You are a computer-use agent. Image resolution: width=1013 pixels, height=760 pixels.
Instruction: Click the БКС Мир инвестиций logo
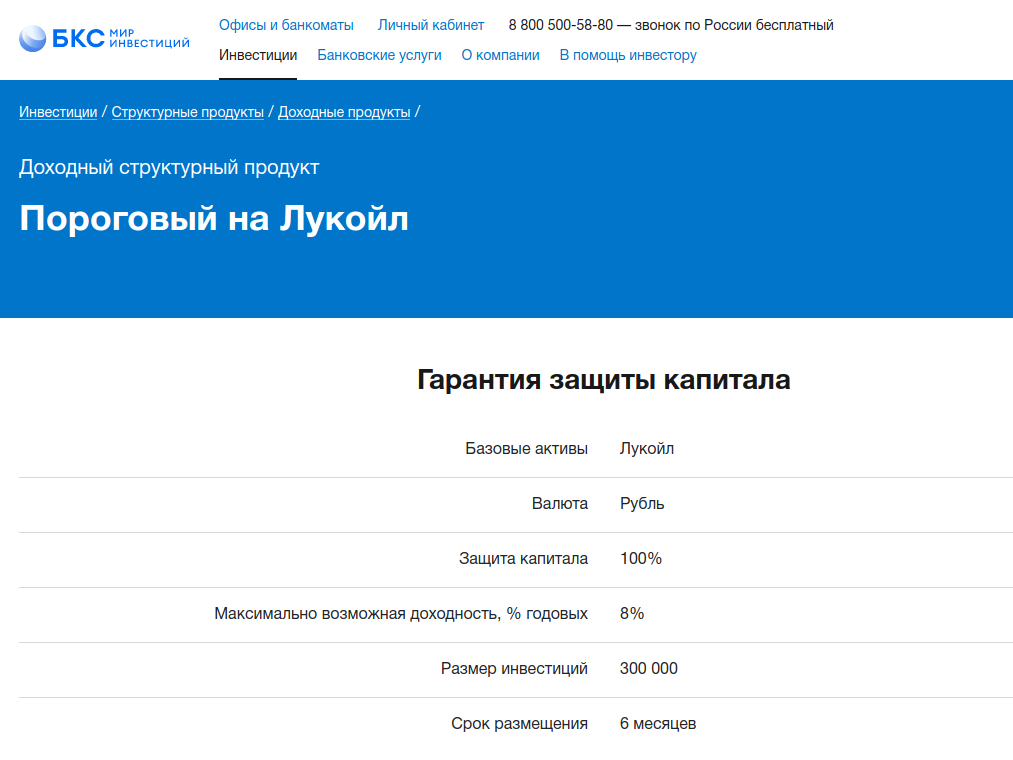(104, 39)
